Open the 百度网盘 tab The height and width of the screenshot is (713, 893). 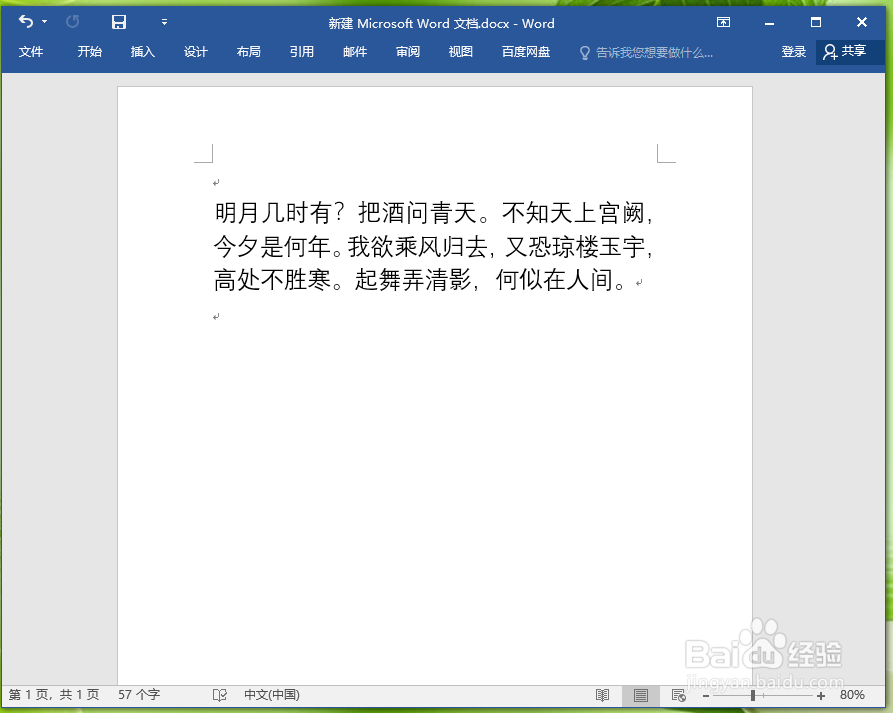(x=526, y=52)
